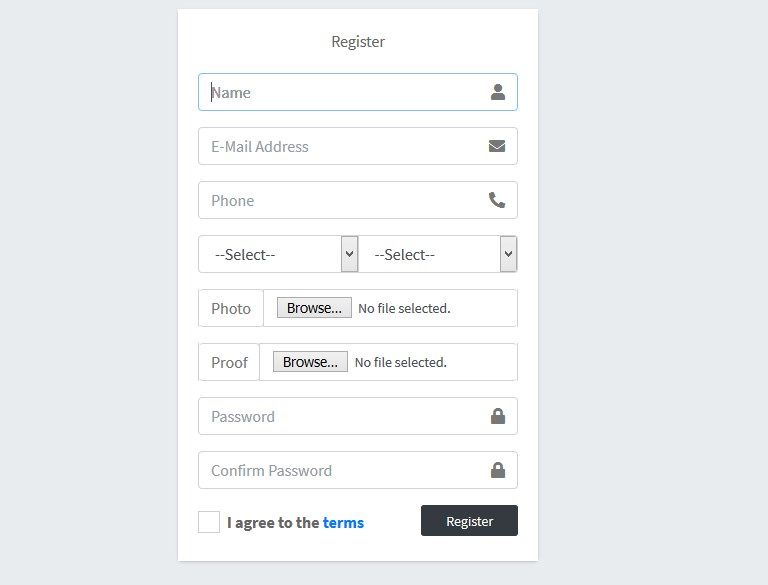Submit the form with Register button

pyautogui.click(x=469, y=520)
